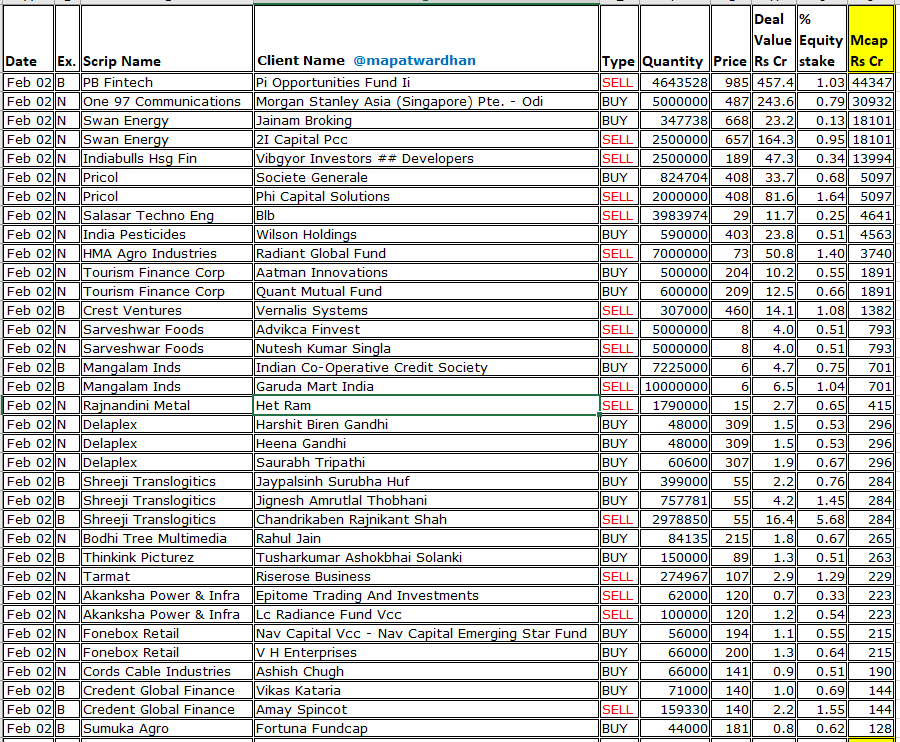Select 'Indian Co-Operative Credit Society' cell
Screen dimensions: 900x742
coord(426,367)
